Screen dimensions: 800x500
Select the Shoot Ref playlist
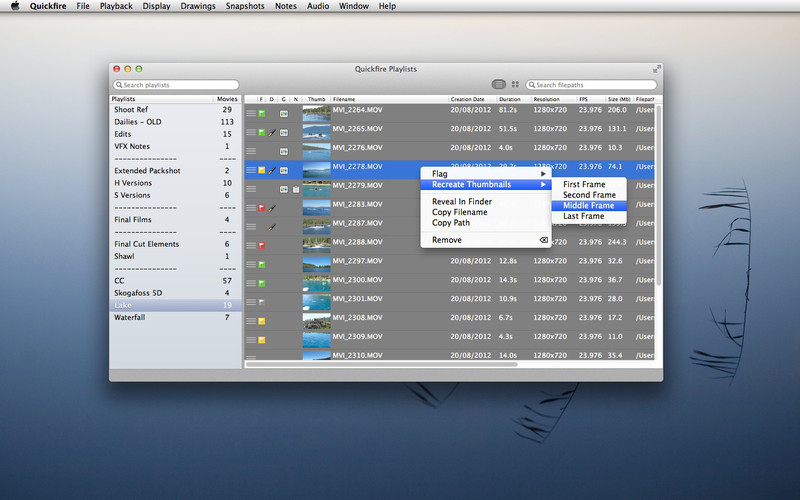(x=175, y=110)
